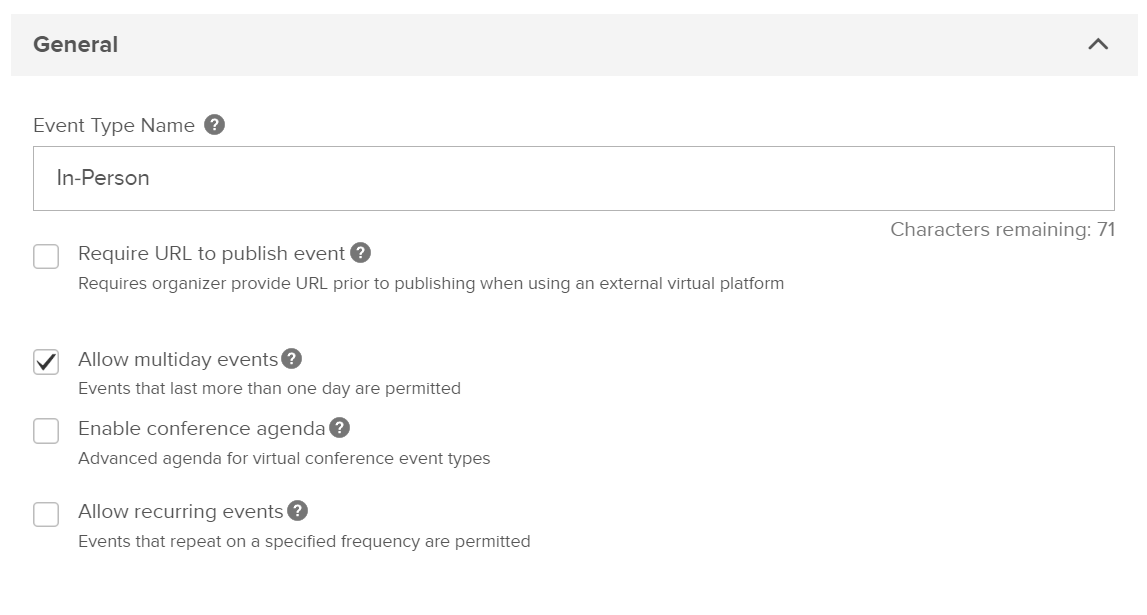Open help icon for Allow recurring events
Viewport: 1147px width, 615px height.
click(298, 510)
